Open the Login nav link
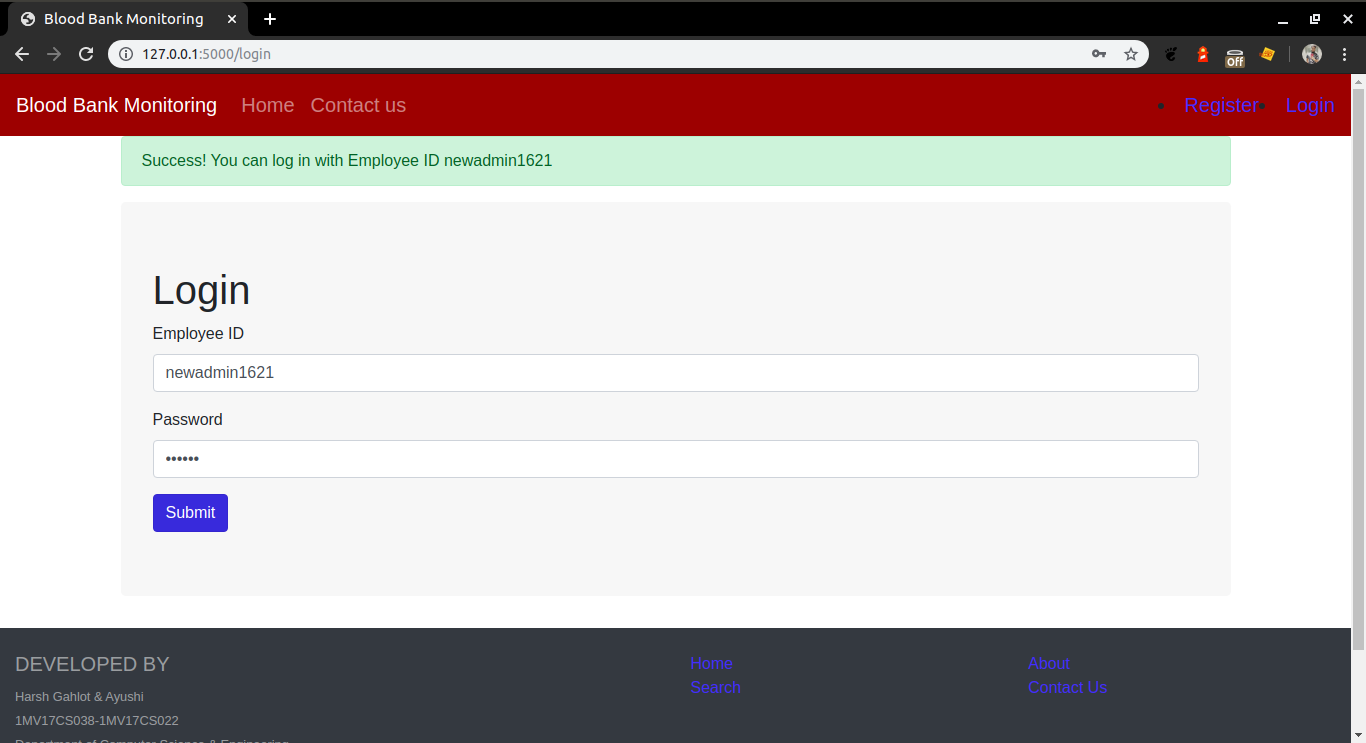 pos(1310,105)
